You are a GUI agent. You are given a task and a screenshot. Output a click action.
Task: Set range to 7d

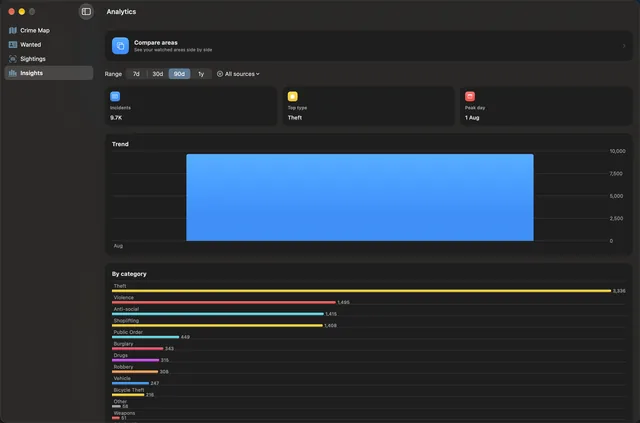[x=136, y=74]
